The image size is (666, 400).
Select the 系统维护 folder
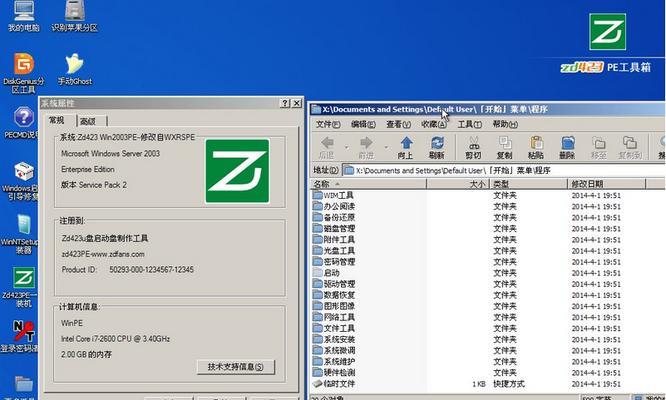coord(333,361)
